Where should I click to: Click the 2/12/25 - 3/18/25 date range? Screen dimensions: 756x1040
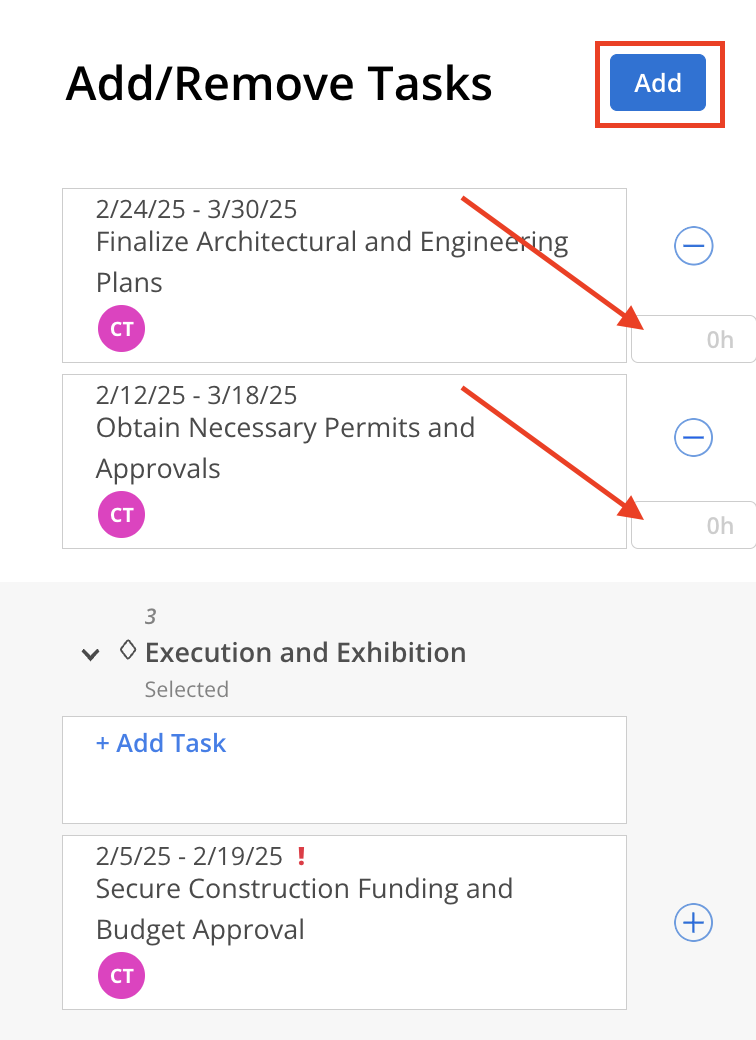click(x=196, y=395)
